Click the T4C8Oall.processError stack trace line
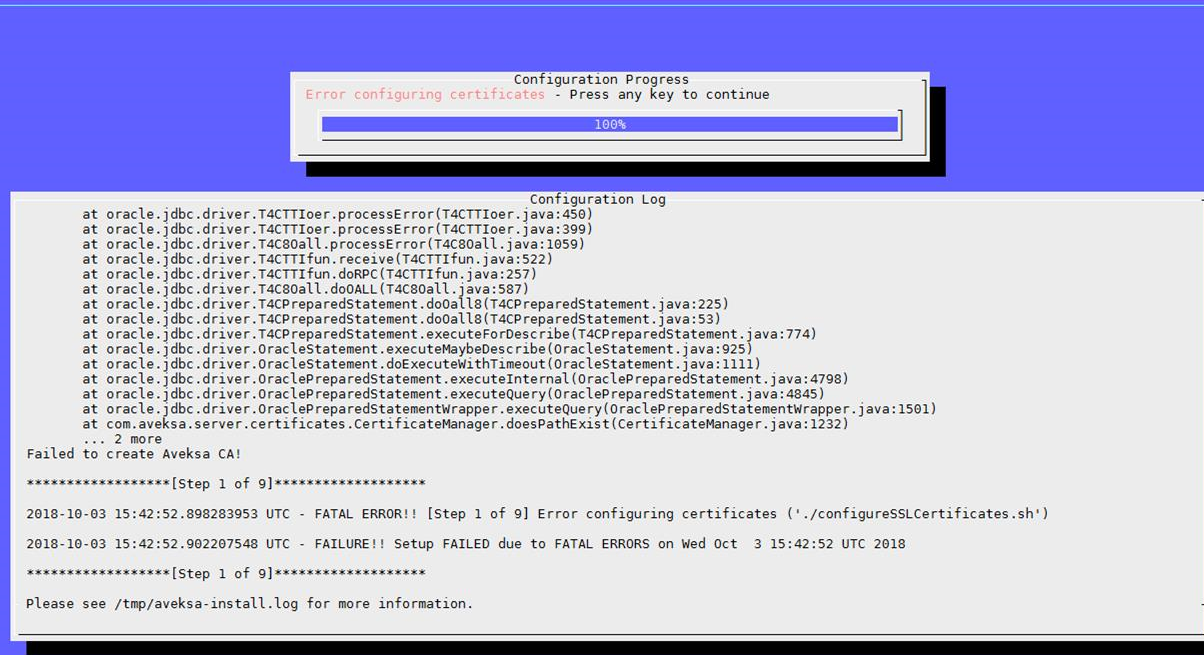The height and width of the screenshot is (655, 1204). (333, 244)
